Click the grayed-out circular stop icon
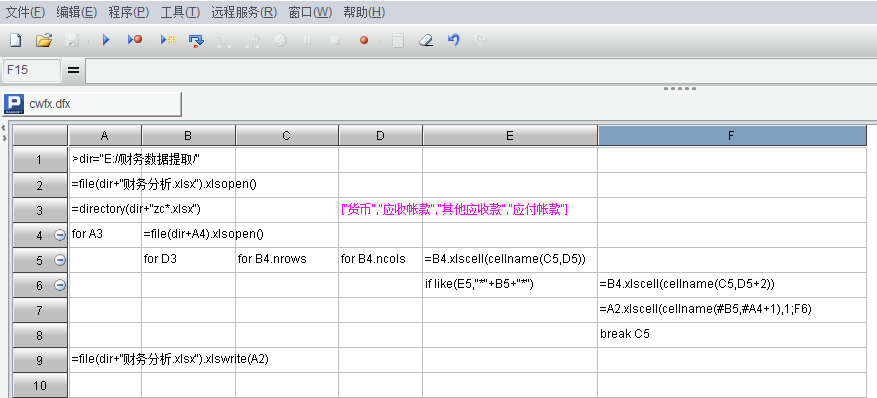This screenshot has width=877, height=398. point(280,40)
